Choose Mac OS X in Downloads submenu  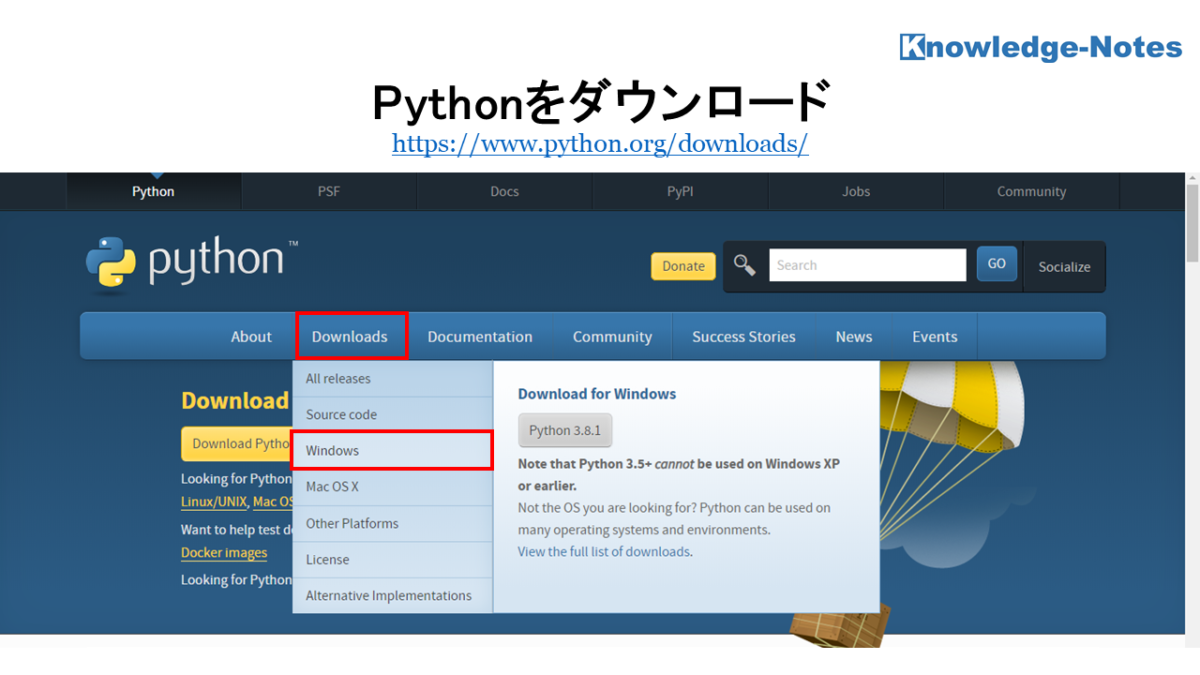[x=392, y=487]
